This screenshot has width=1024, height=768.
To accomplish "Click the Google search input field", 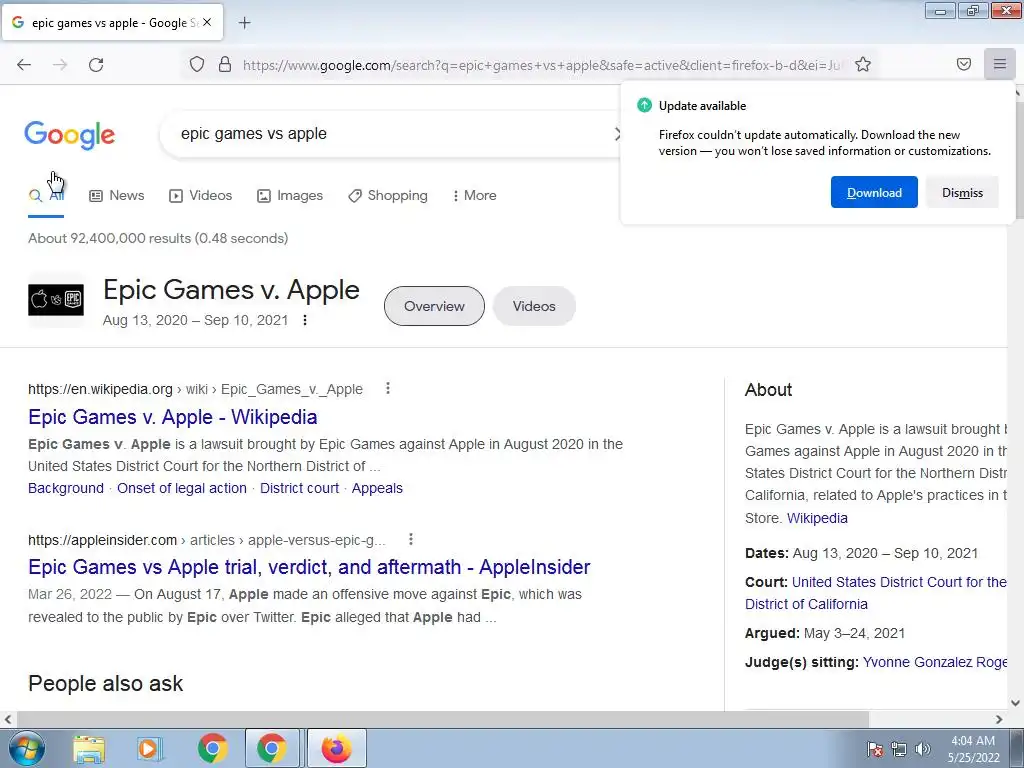I will coord(392,134).
